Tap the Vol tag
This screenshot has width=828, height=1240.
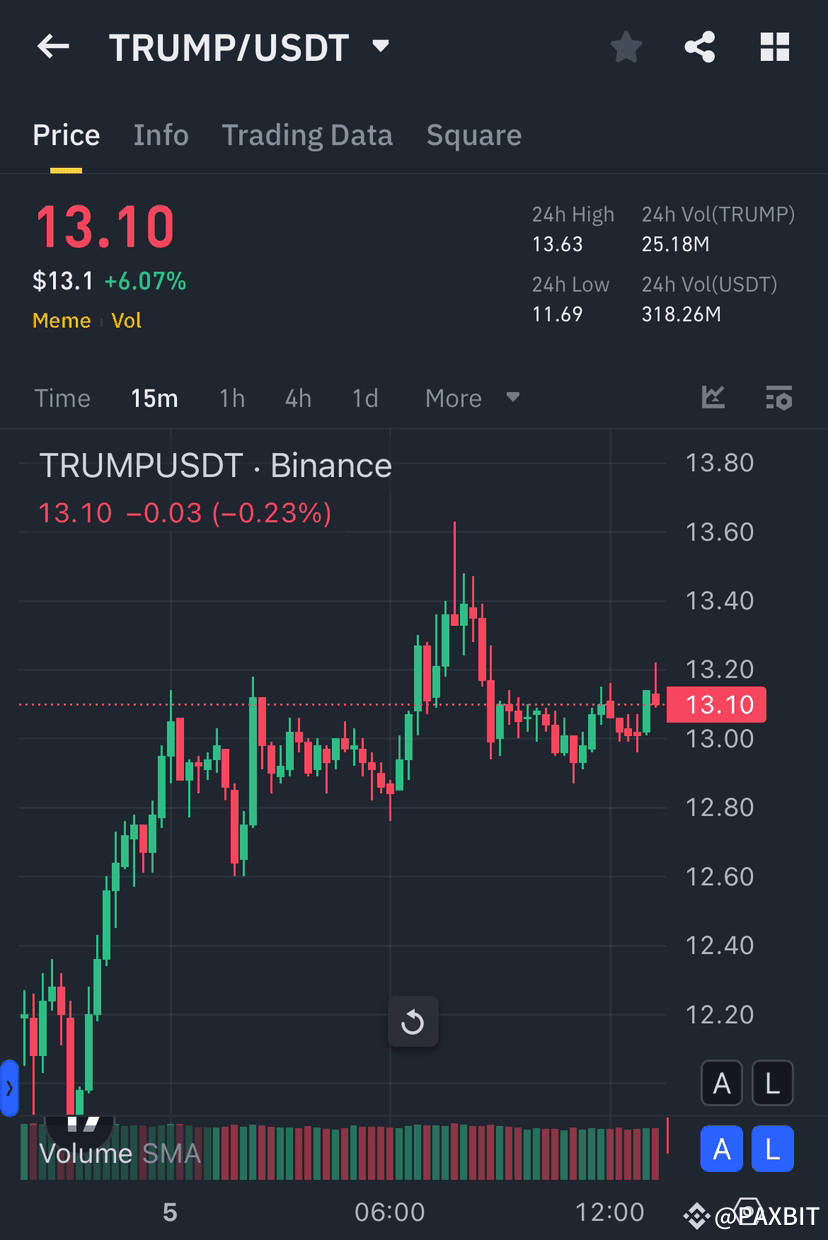pyautogui.click(x=126, y=321)
